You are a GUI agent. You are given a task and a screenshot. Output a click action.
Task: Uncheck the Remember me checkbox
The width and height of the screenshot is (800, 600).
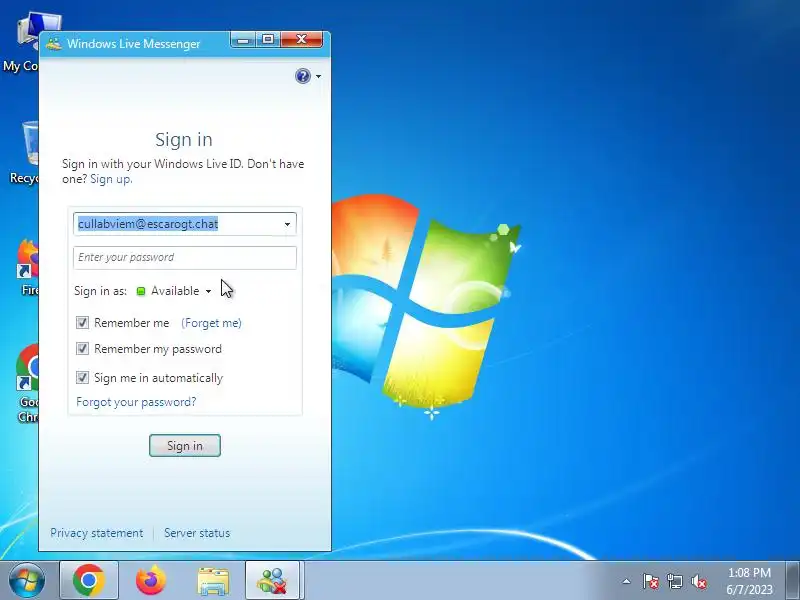pyautogui.click(x=82, y=322)
